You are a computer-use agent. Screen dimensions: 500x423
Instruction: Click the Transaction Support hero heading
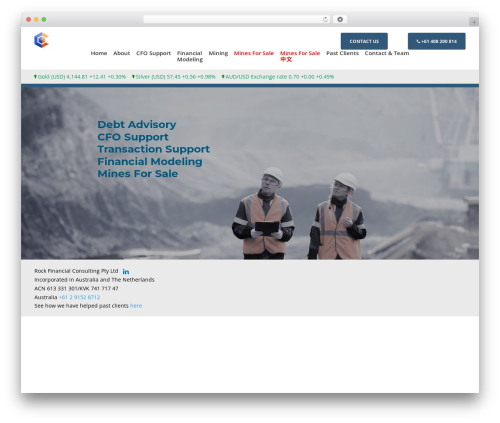(x=154, y=149)
